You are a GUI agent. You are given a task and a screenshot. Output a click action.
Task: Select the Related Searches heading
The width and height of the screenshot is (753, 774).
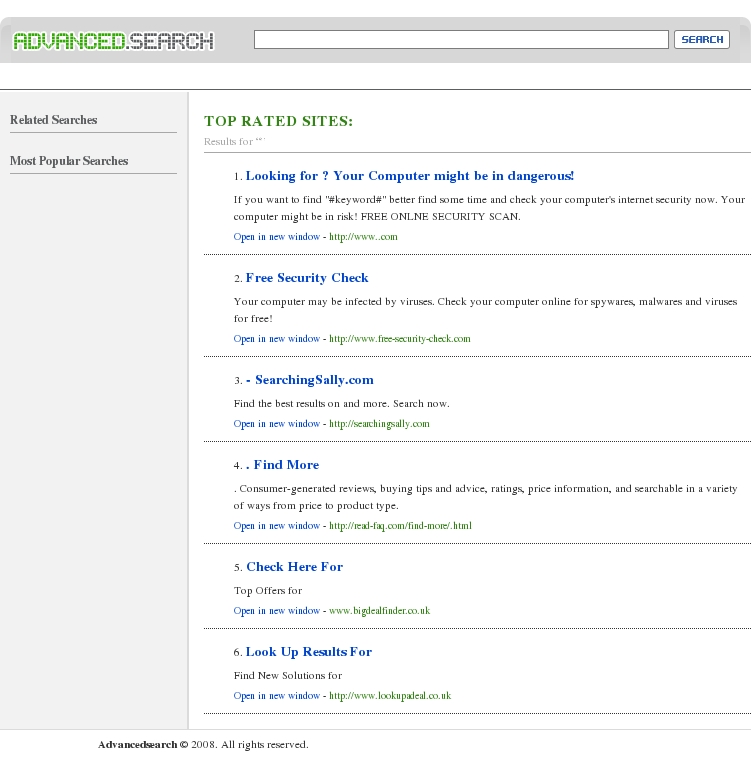click(53, 120)
